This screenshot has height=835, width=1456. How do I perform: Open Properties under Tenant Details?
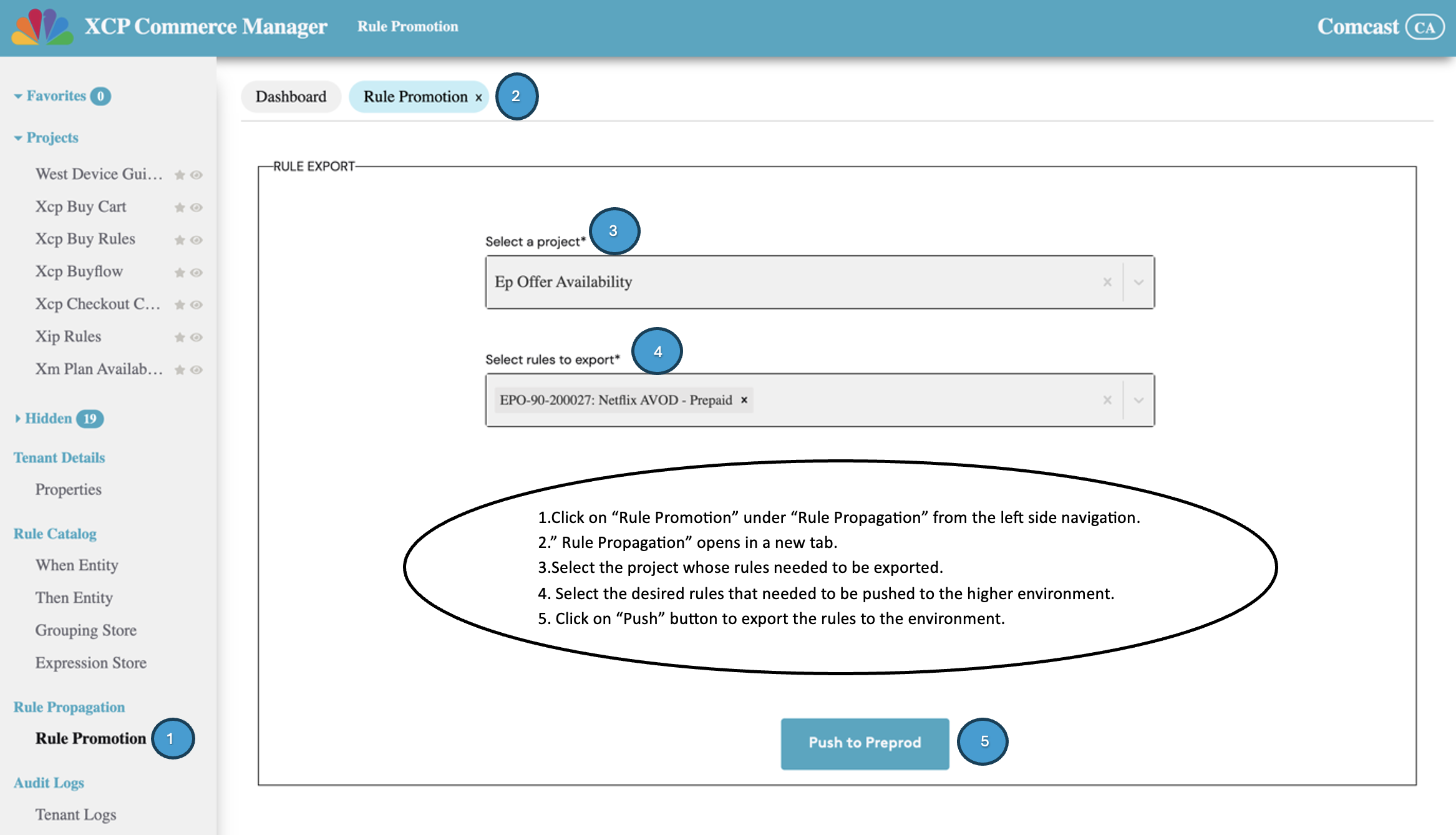(x=68, y=490)
